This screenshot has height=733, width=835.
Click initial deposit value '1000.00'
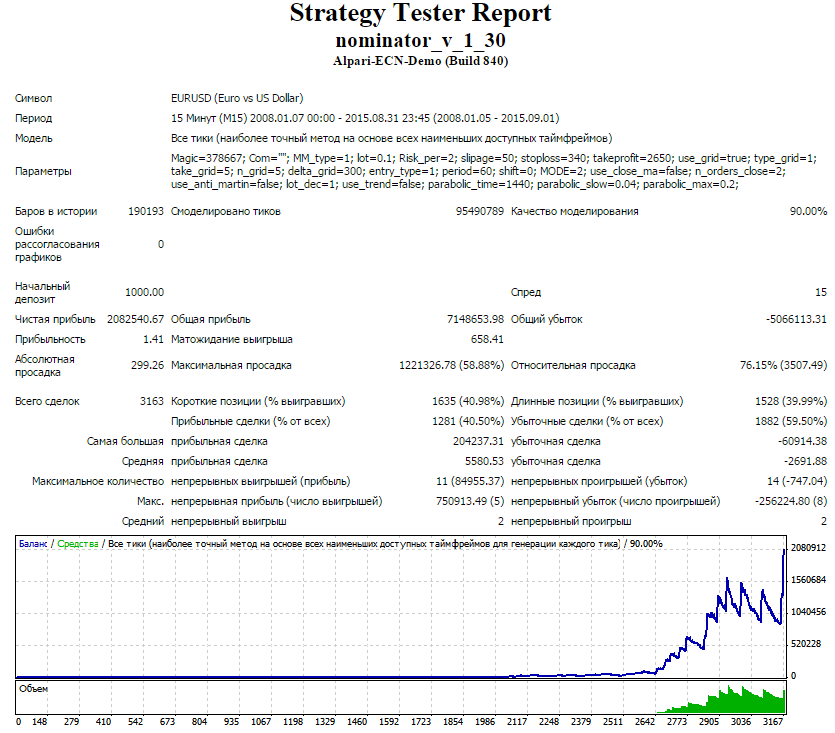point(144,292)
